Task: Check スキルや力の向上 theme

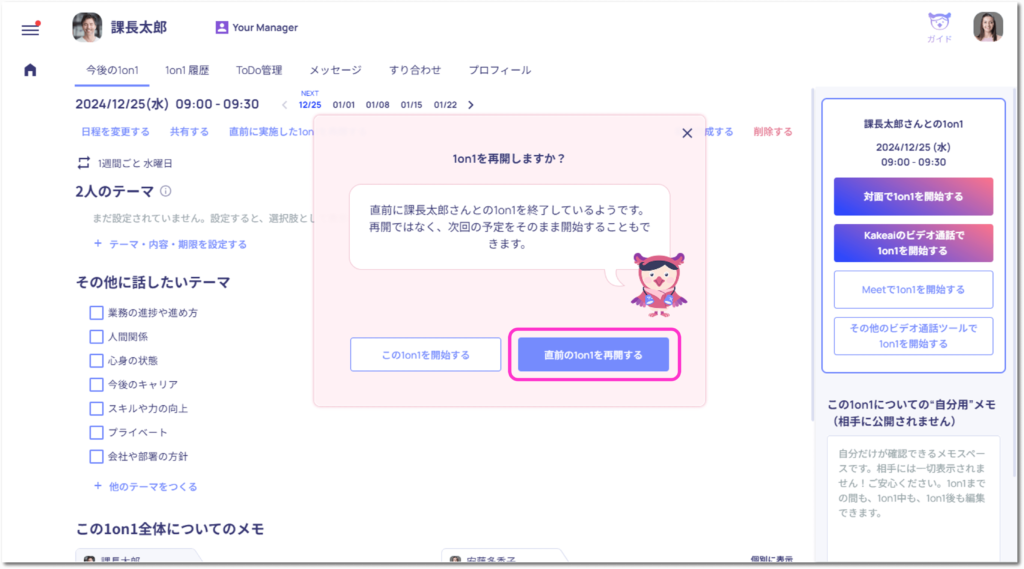Action: click(96, 409)
